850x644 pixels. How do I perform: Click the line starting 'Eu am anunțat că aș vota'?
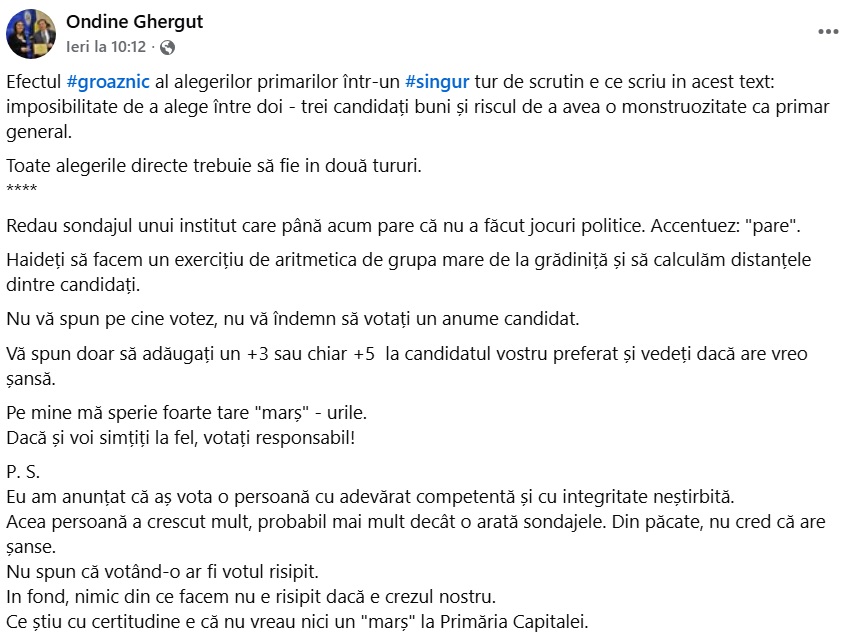369,497
